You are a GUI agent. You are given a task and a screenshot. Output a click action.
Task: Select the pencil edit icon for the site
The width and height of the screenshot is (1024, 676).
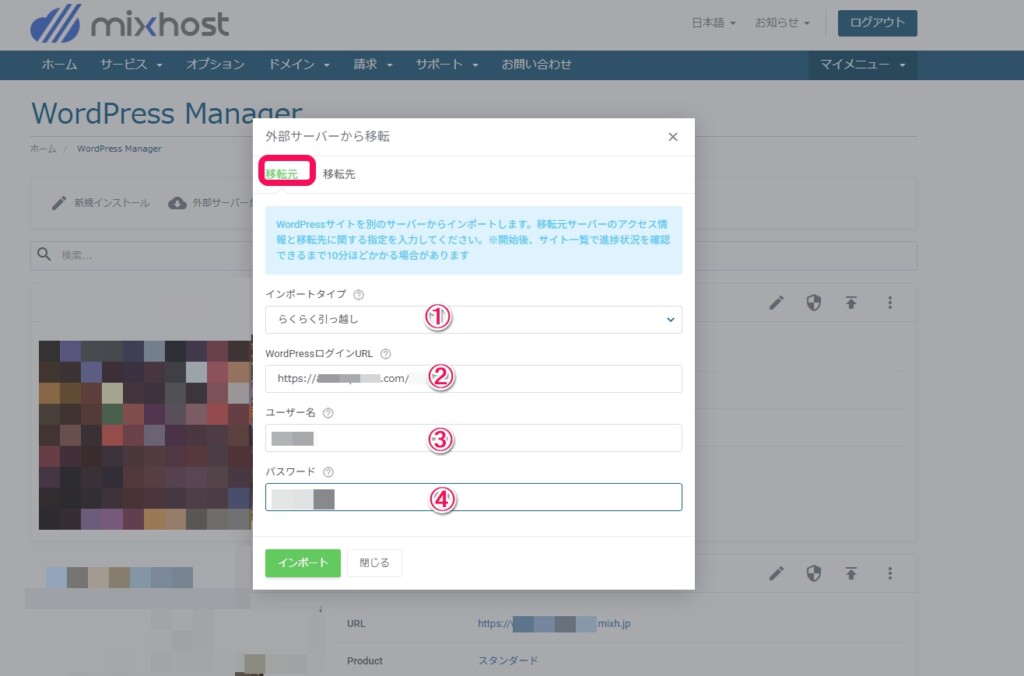click(x=776, y=302)
